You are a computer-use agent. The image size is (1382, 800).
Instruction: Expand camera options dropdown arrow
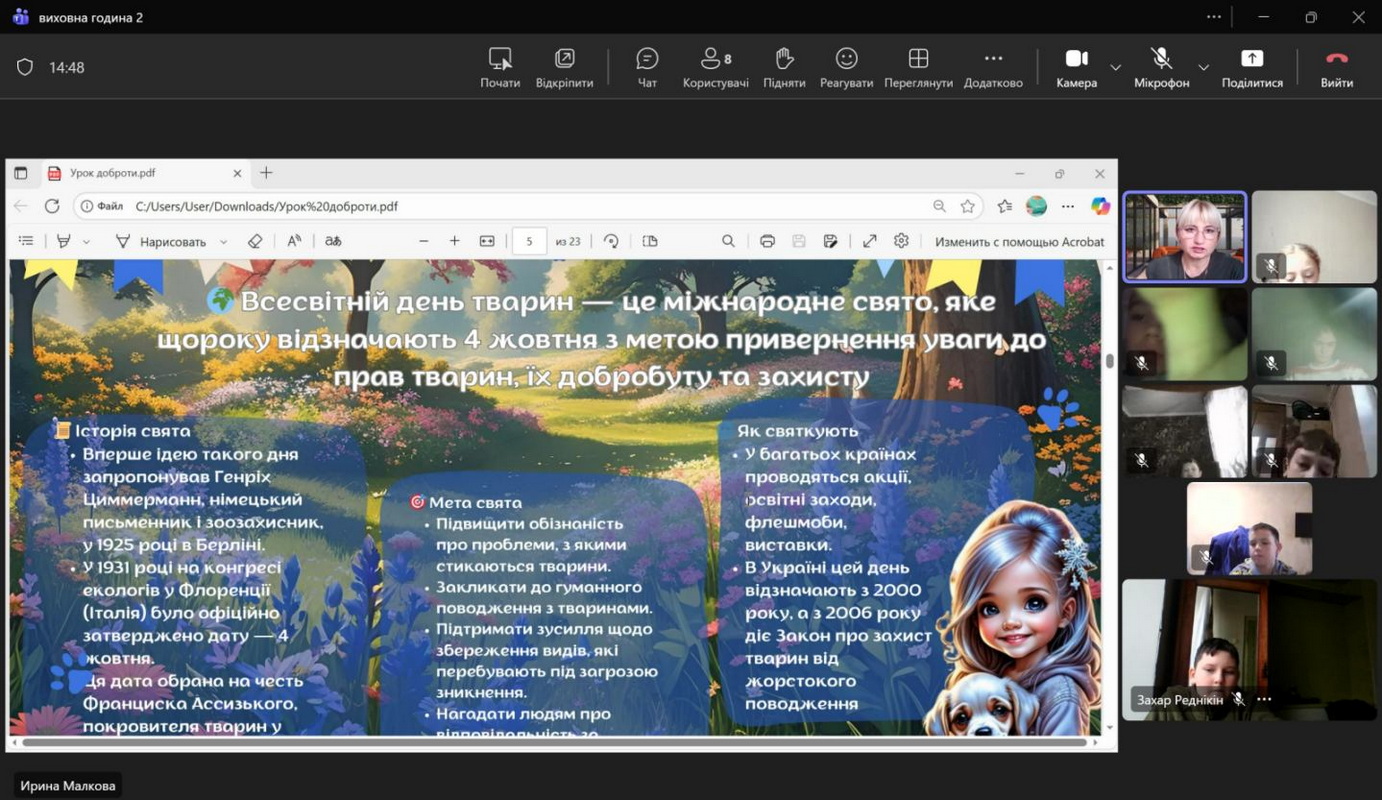pyautogui.click(x=1115, y=68)
